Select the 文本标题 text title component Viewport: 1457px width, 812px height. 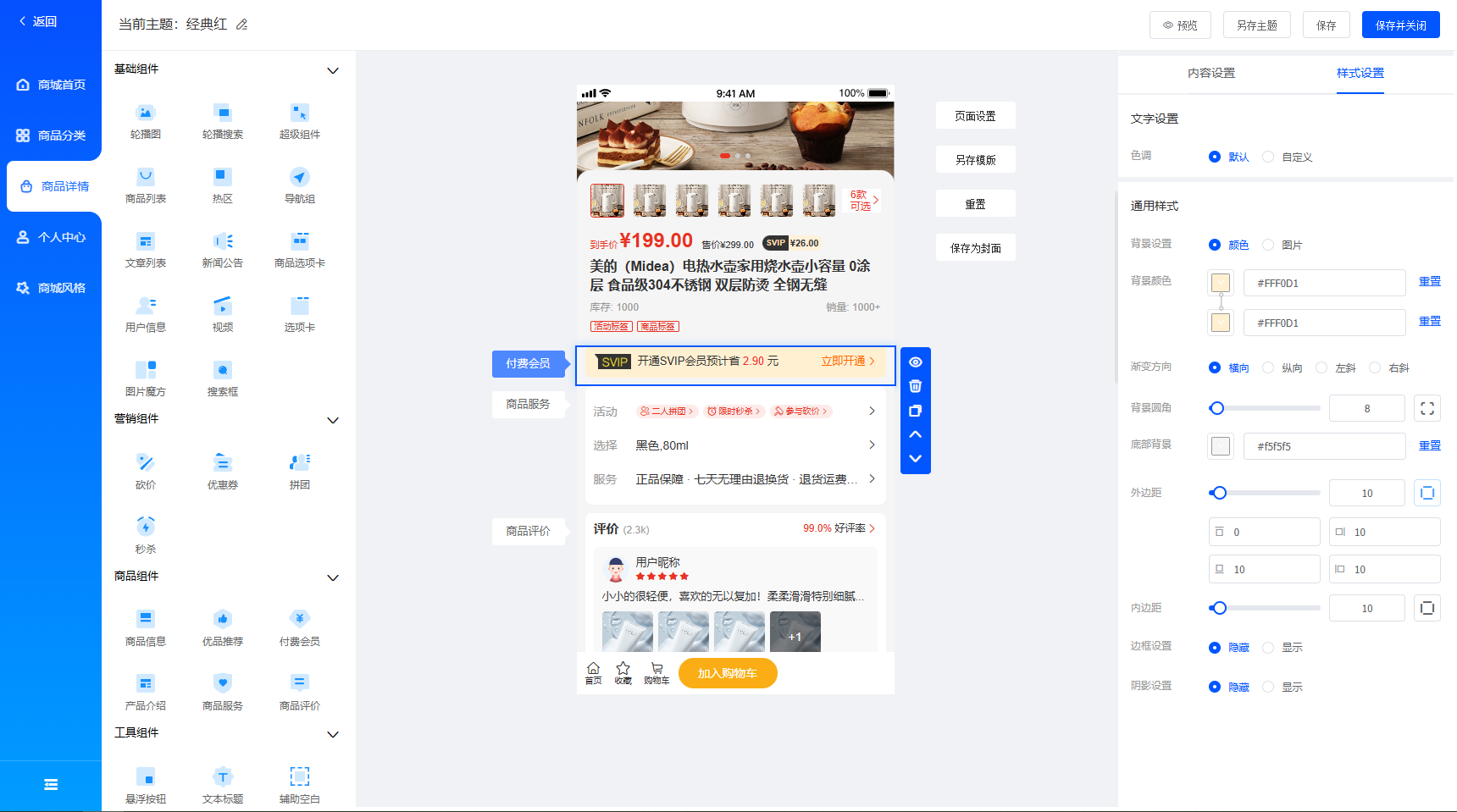(223, 787)
